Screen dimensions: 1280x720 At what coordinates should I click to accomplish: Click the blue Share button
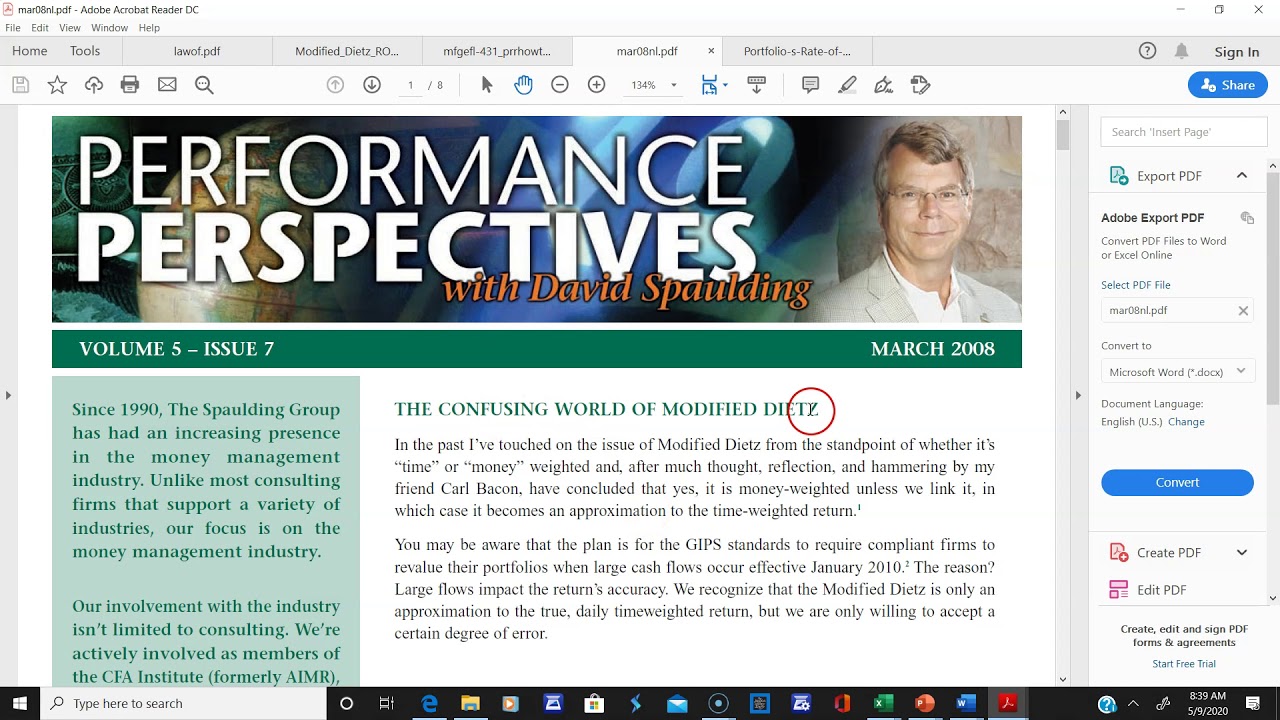tap(1228, 85)
